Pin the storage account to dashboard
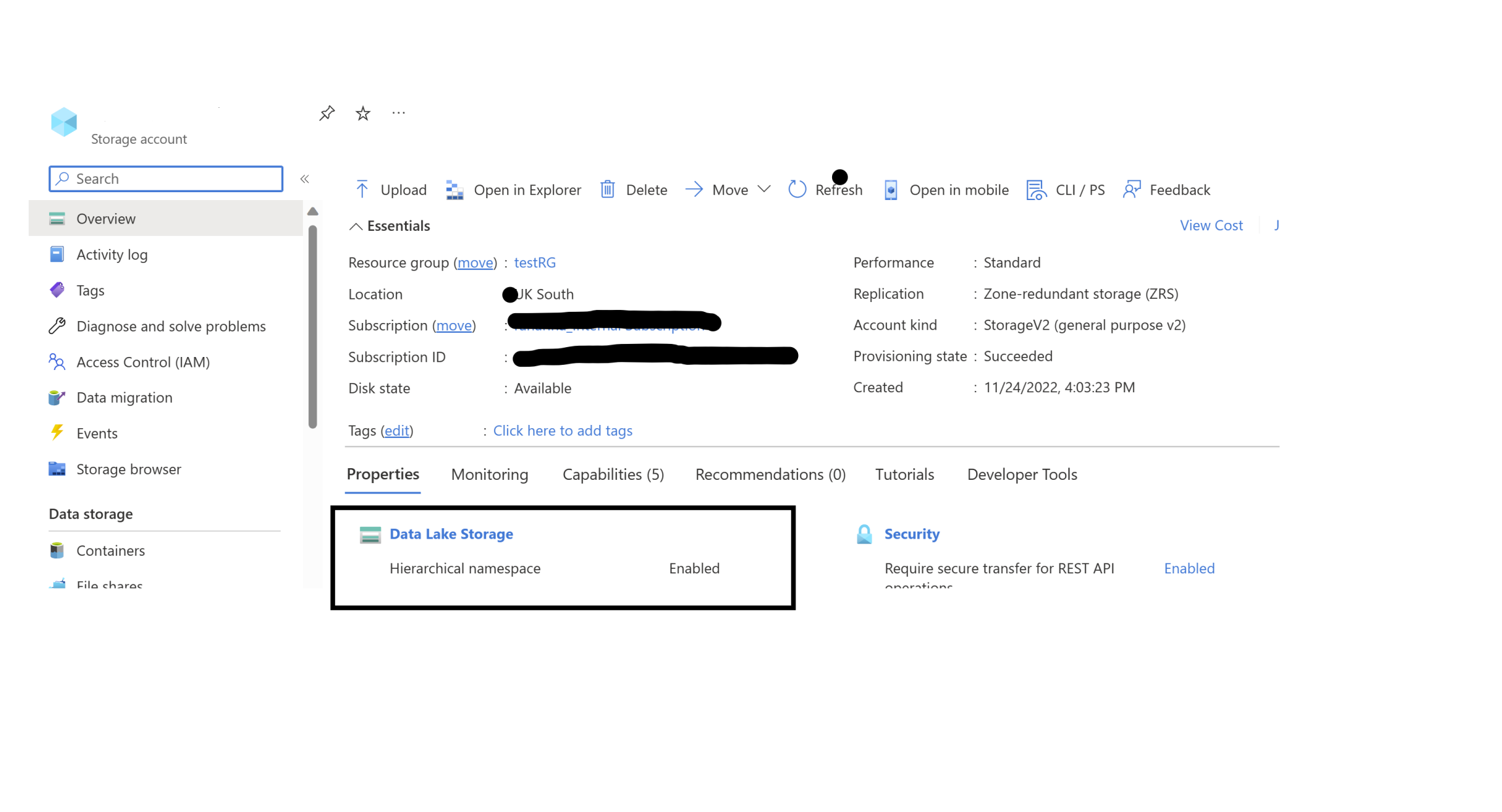 pos(326,113)
